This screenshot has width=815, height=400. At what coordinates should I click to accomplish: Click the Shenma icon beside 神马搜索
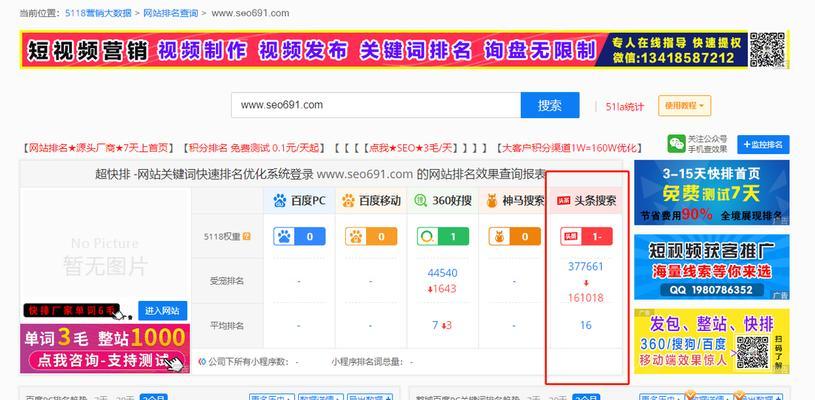point(492,201)
